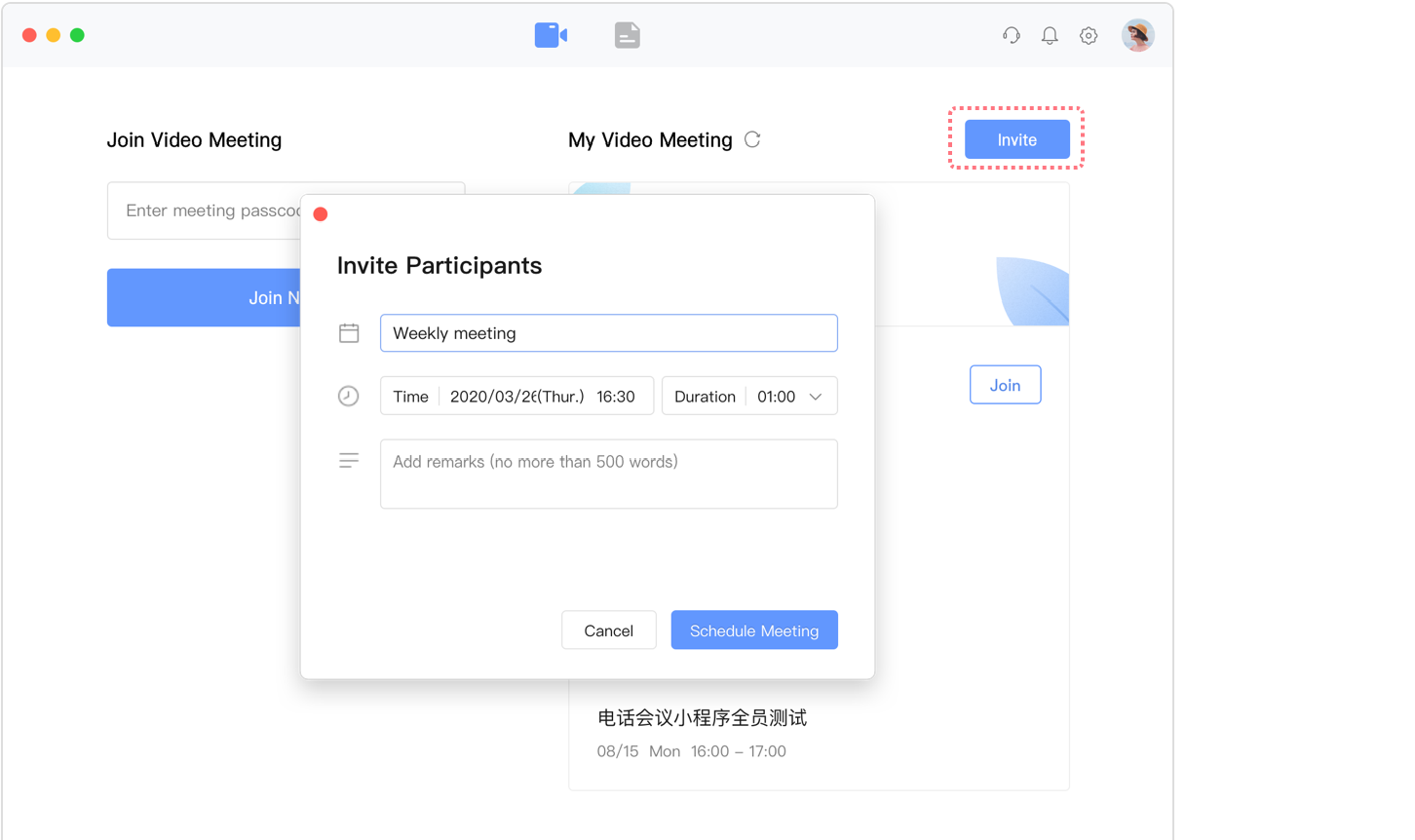Click the Weekly meeting title field
The height and width of the screenshot is (840, 1415).
(x=608, y=333)
